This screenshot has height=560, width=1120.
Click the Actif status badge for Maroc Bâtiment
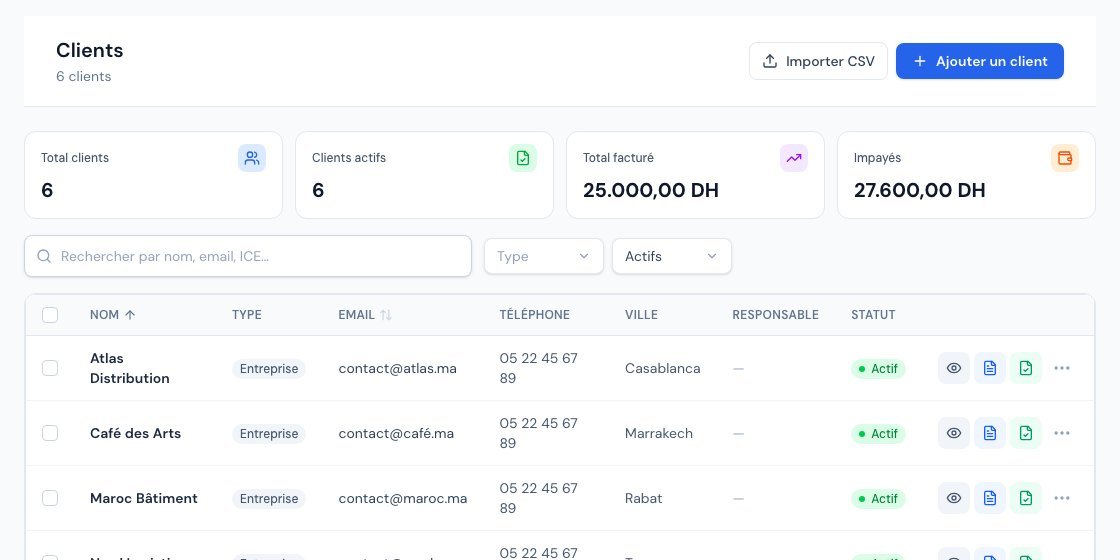tap(878, 499)
